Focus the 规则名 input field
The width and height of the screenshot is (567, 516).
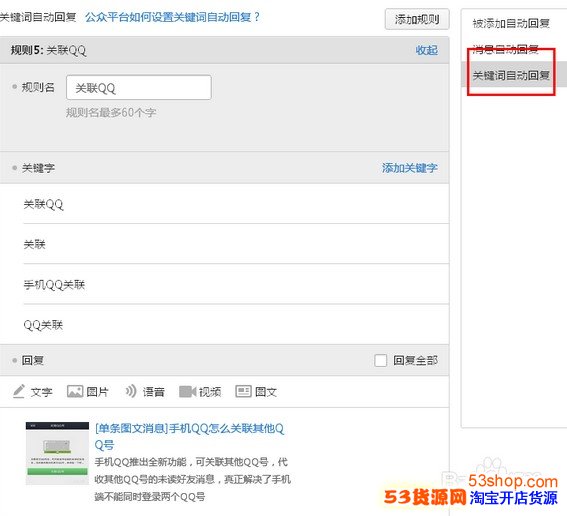click(x=138, y=87)
